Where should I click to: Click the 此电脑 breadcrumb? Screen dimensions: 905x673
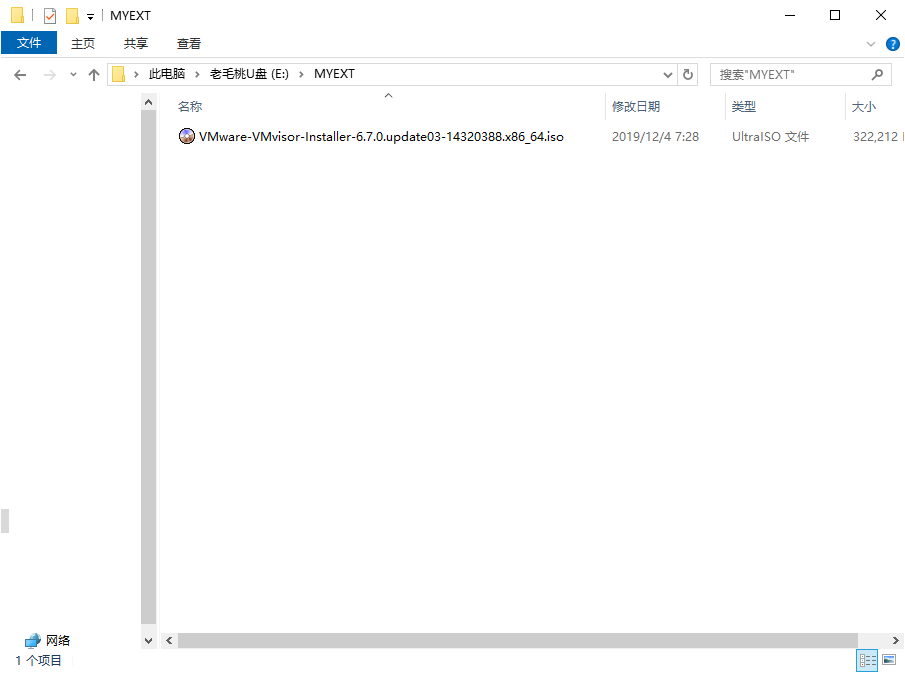(167, 74)
